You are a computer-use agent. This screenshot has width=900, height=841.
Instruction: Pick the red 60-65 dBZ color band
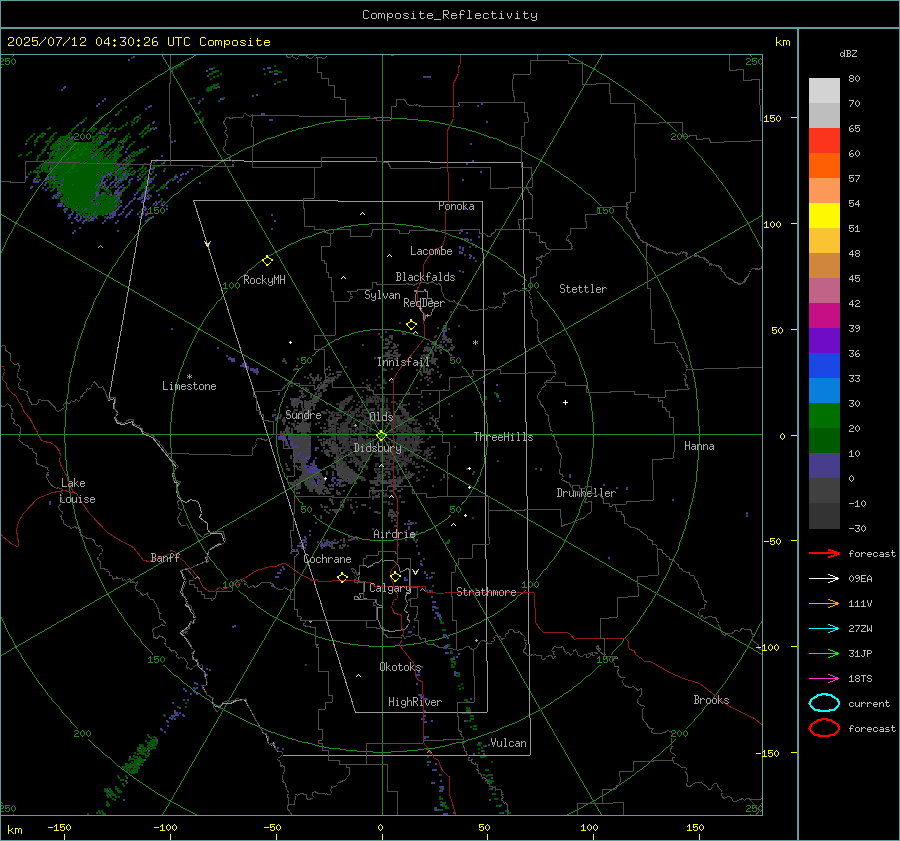824,141
